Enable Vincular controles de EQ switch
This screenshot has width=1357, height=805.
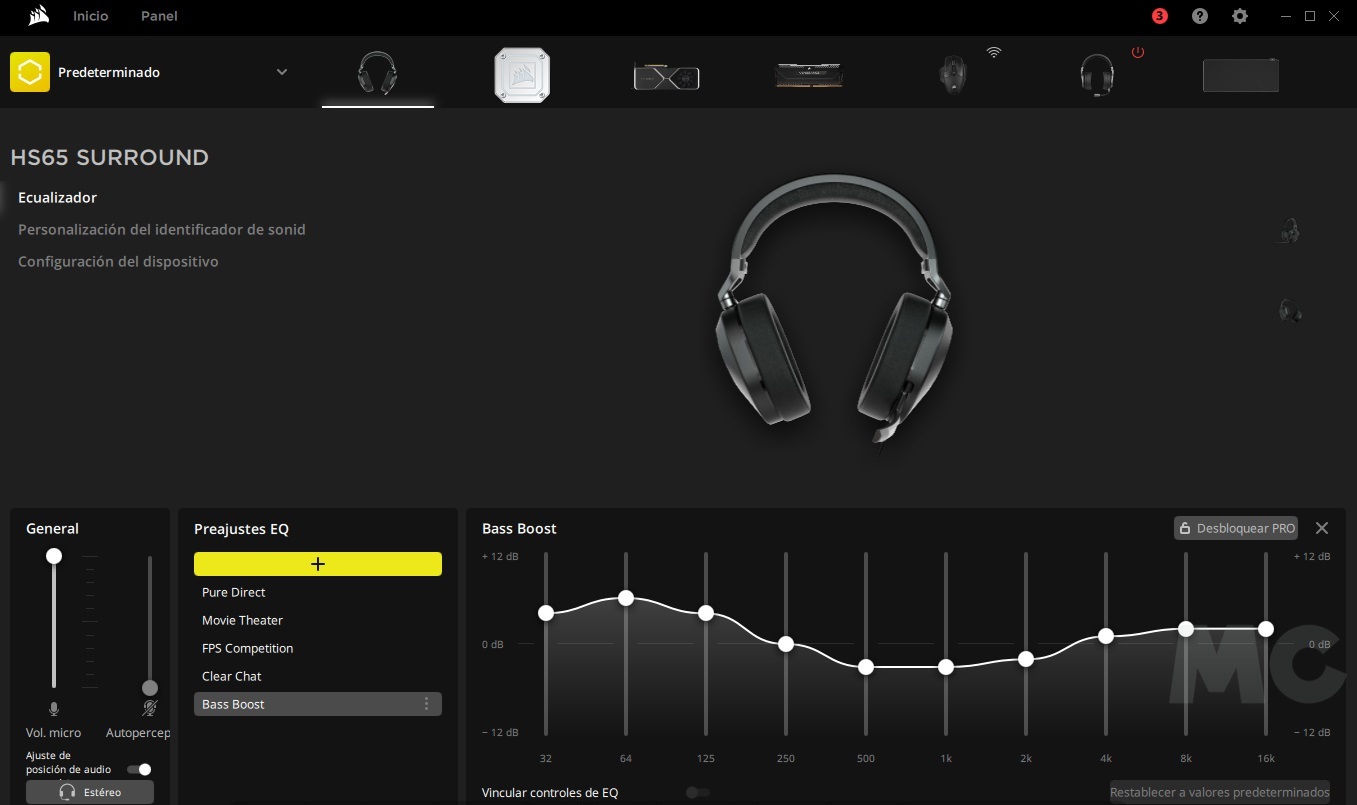[698, 792]
